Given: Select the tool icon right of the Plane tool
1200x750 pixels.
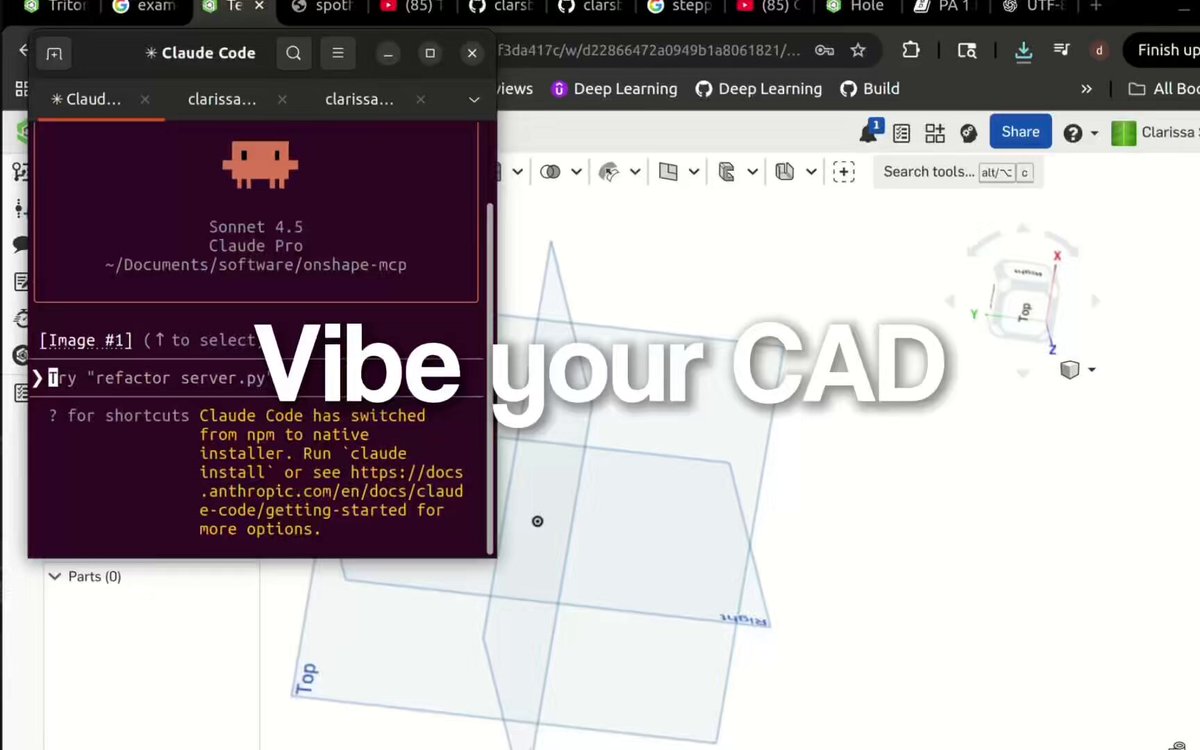Looking at the screenshot, I should 727,172.
